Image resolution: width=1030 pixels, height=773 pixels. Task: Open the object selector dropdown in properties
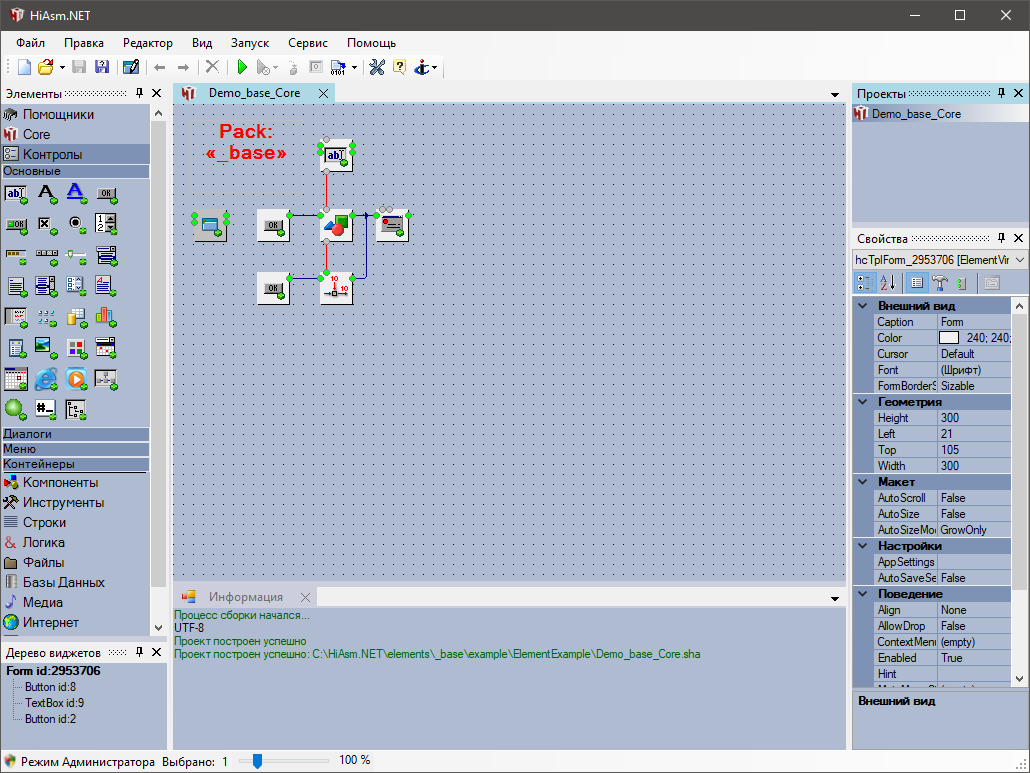[1019, 260]
